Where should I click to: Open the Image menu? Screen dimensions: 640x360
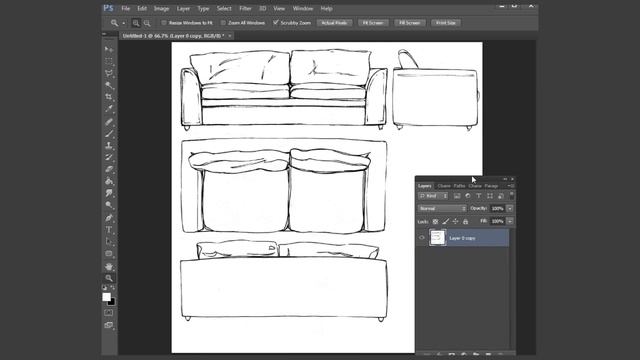[x=161, y=9]
